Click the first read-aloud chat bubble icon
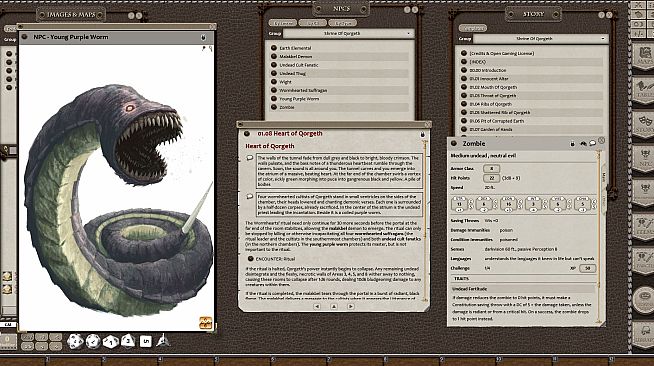654x366 pixels. pos(250,158)
